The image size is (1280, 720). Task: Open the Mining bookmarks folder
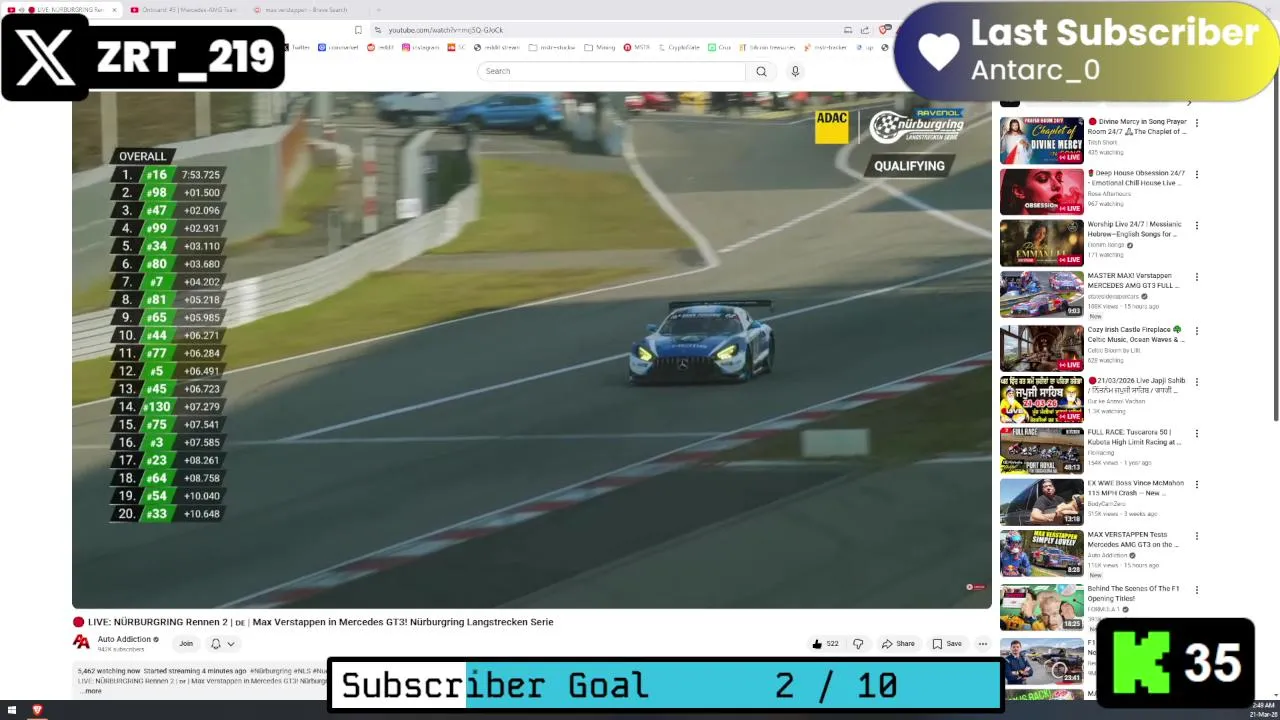point(600,47)
